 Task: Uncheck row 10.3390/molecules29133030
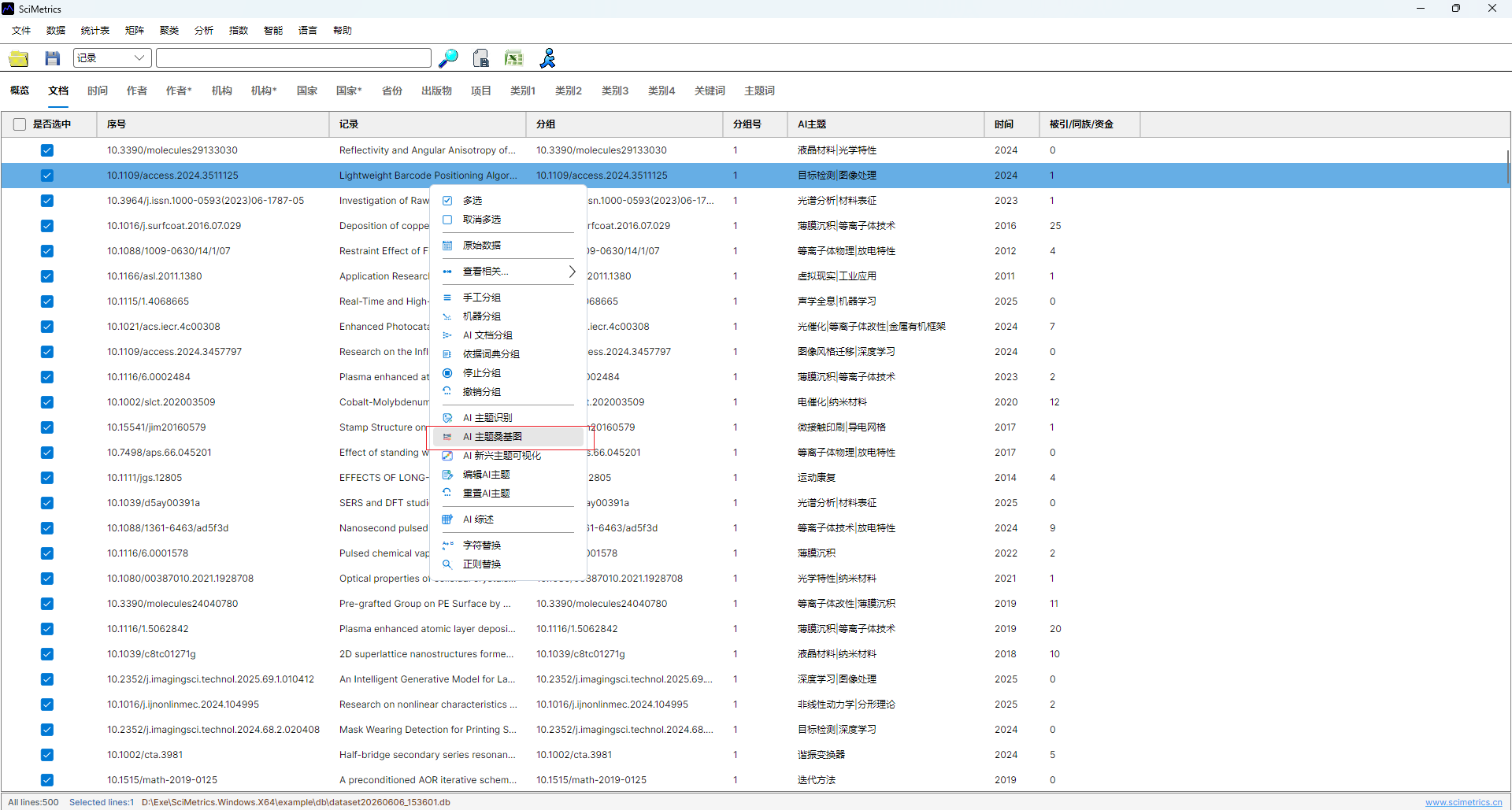(x=47, y=150)
